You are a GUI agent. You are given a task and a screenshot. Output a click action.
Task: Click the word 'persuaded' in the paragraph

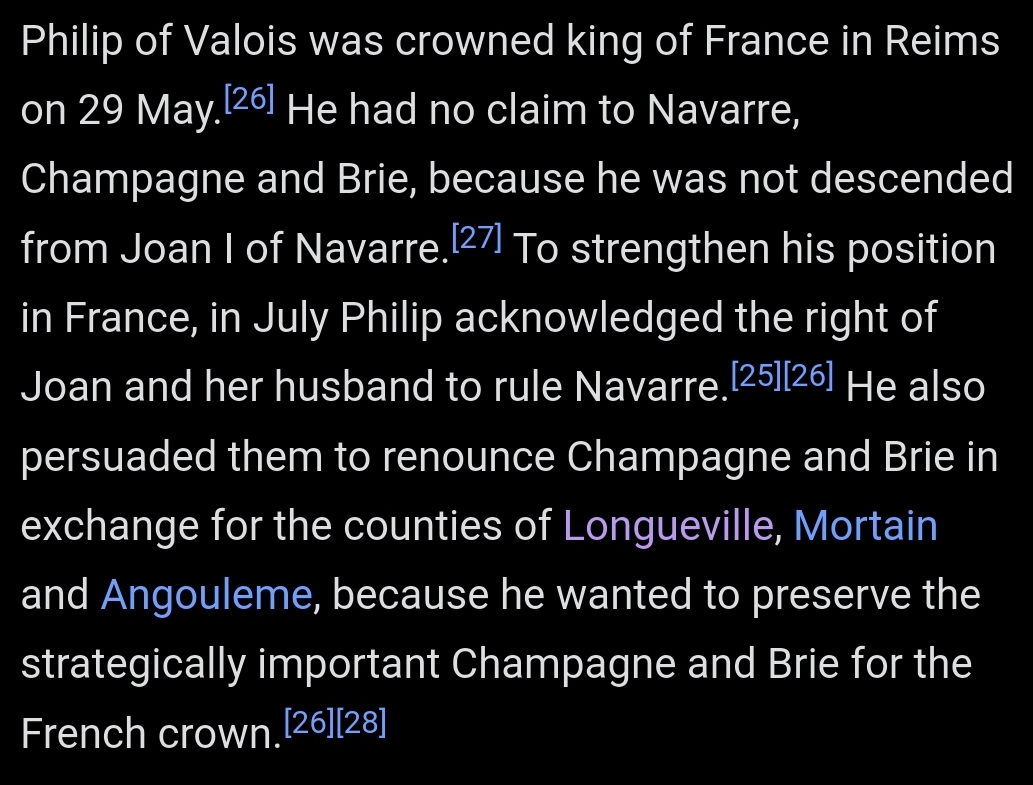[119, 457]
